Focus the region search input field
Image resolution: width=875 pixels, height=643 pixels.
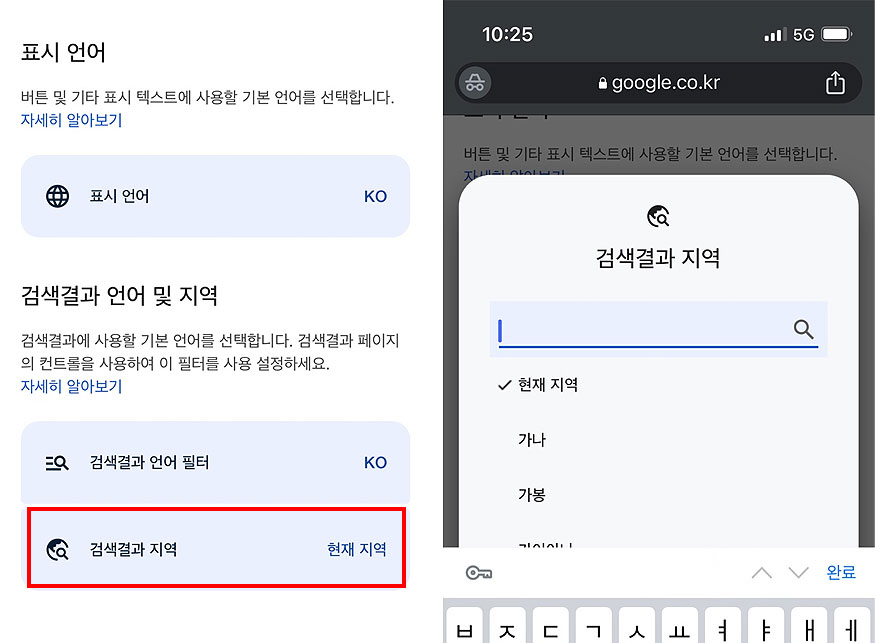(658, 329)
